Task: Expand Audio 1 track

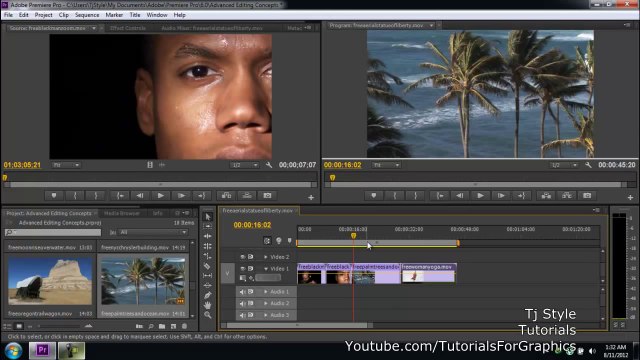Action: point(266,292)
